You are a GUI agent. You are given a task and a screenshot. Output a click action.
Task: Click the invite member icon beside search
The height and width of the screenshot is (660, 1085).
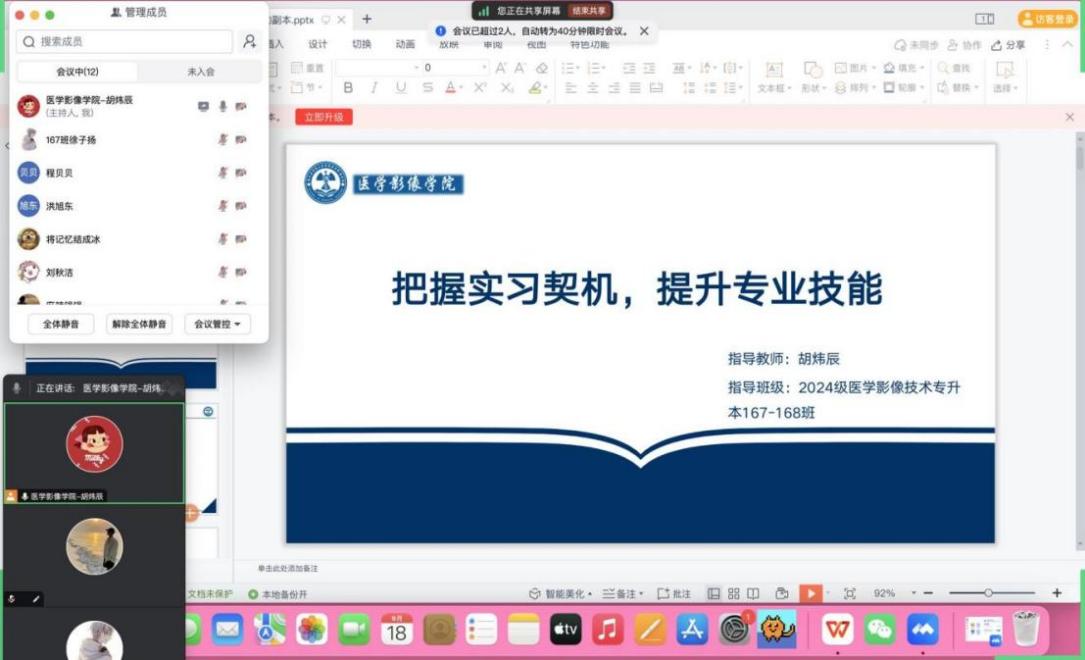click(x=250, y=42)
